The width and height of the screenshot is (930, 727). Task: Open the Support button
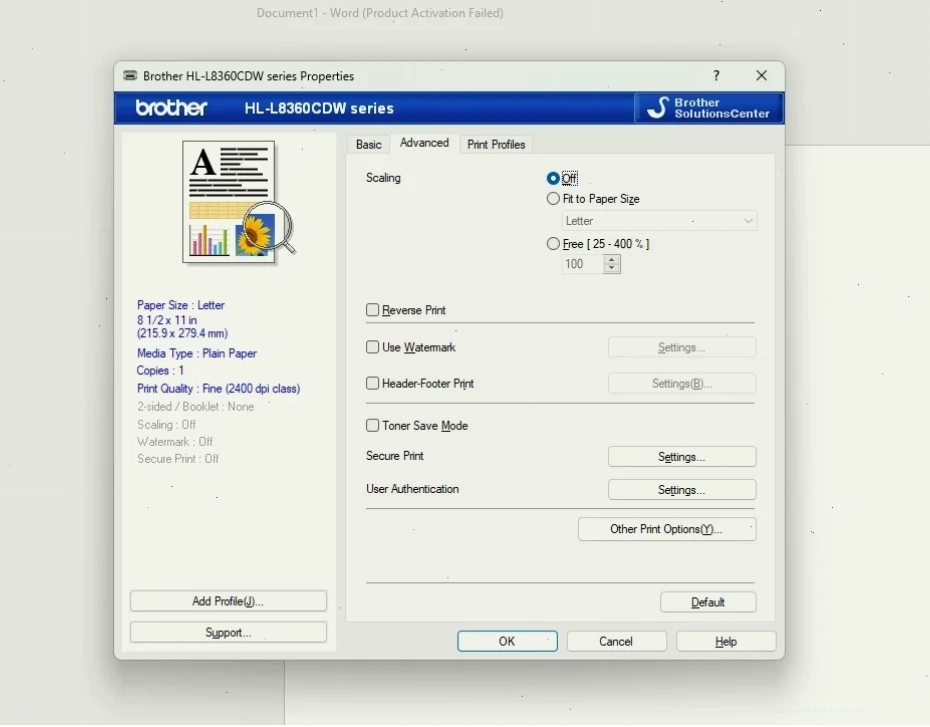[228, 632]
